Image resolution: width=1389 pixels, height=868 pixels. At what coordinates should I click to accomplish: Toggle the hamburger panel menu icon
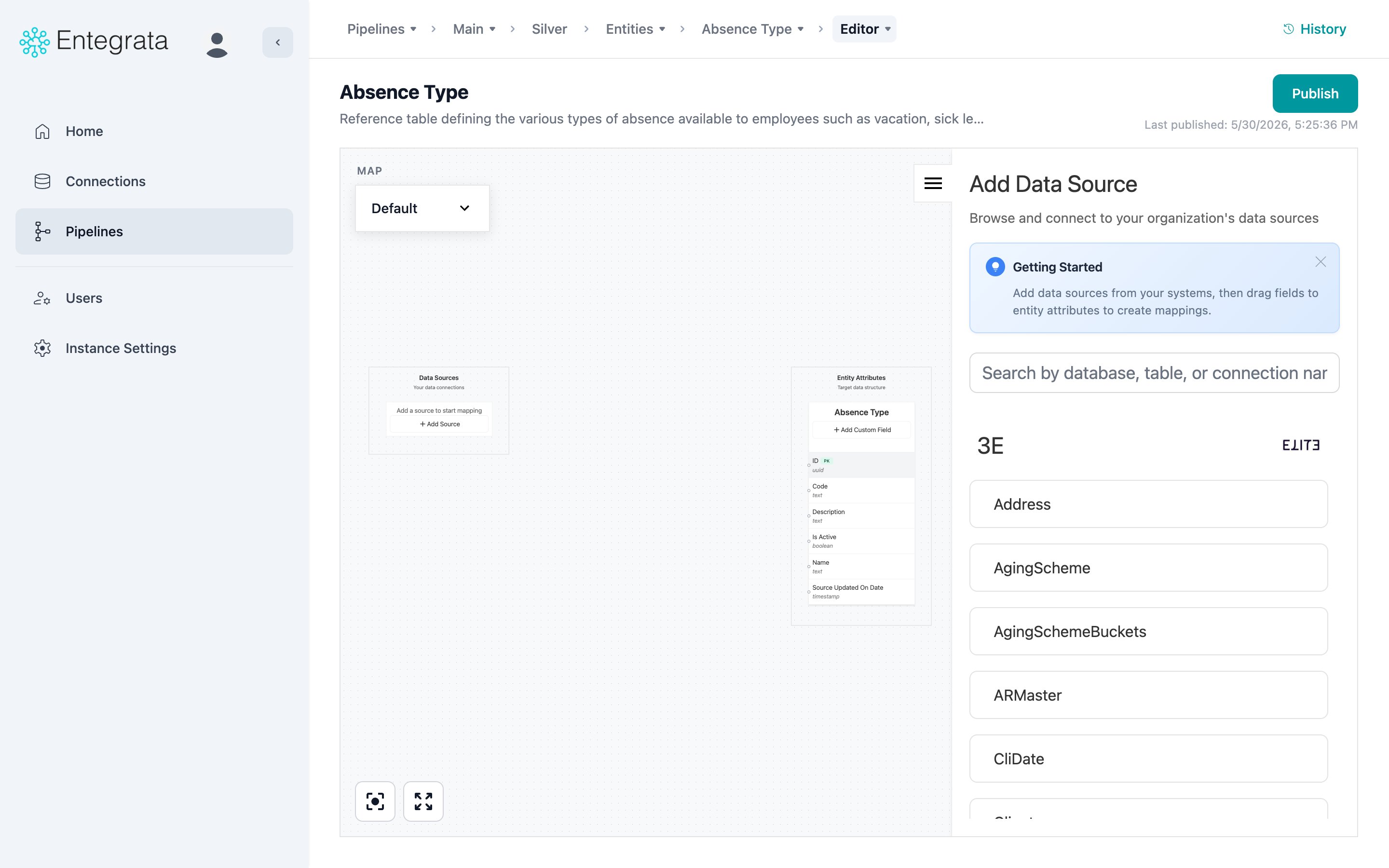click(x=933, y=183)
